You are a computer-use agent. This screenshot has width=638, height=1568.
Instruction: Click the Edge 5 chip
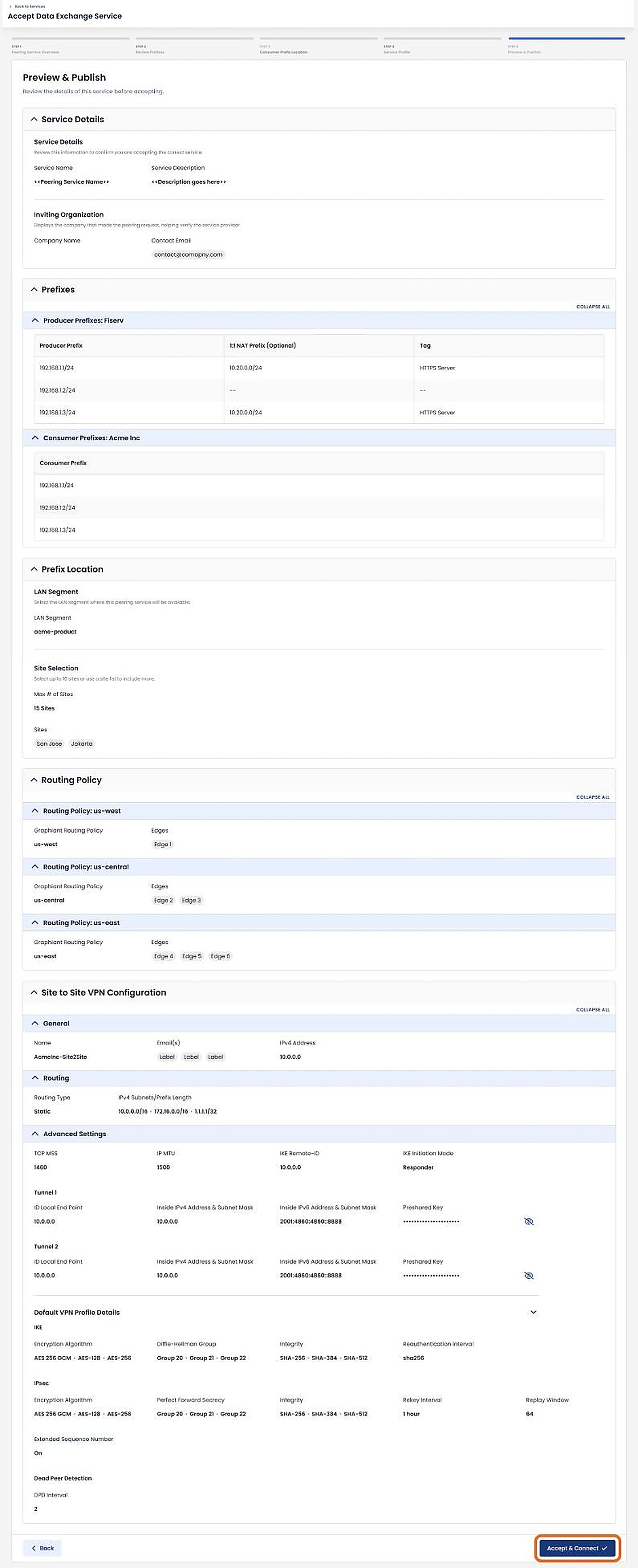[x=192, y=956]
